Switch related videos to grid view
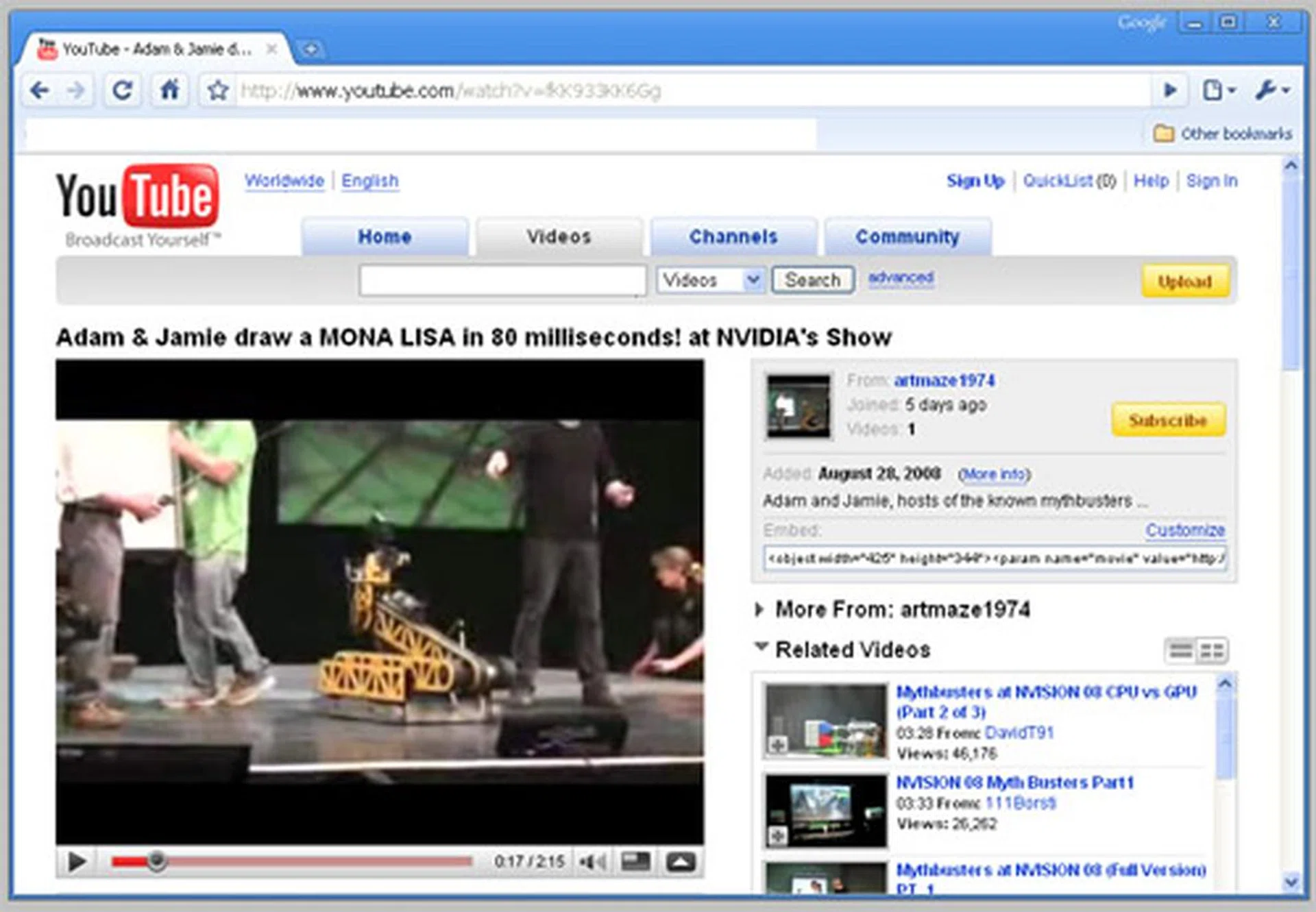 (1212, 650)
